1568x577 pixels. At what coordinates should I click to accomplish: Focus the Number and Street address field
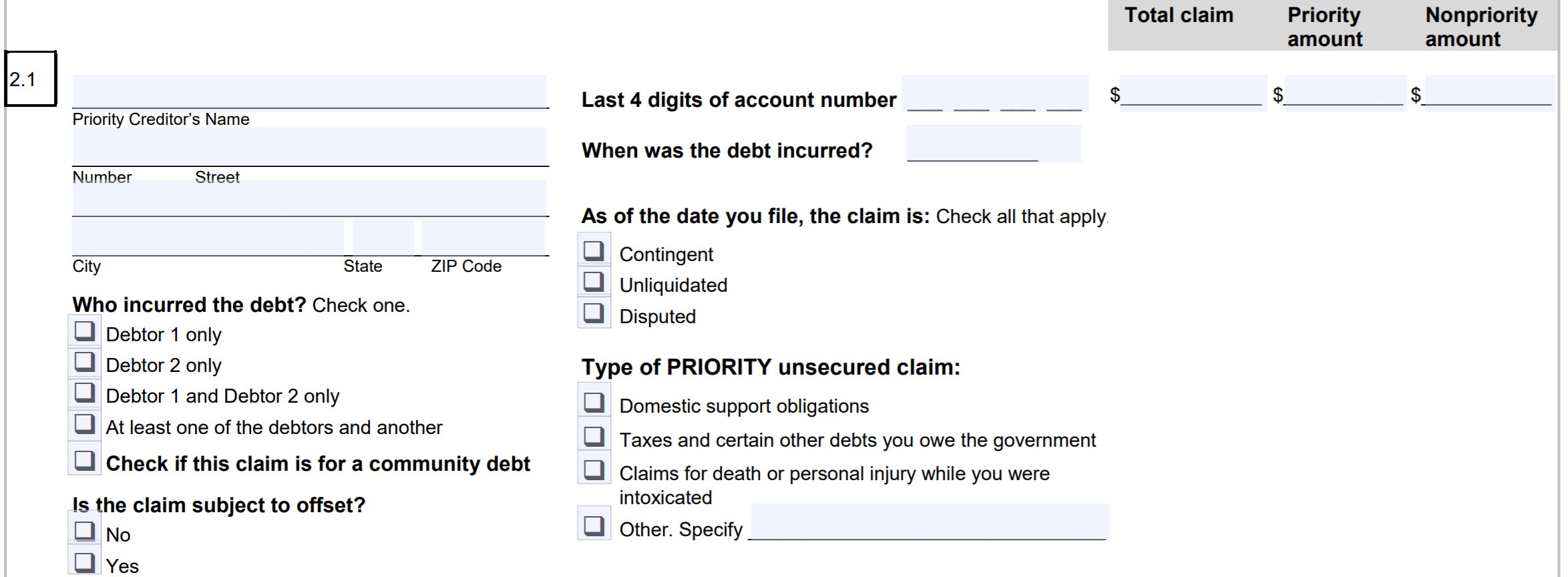tap(309, 146)
